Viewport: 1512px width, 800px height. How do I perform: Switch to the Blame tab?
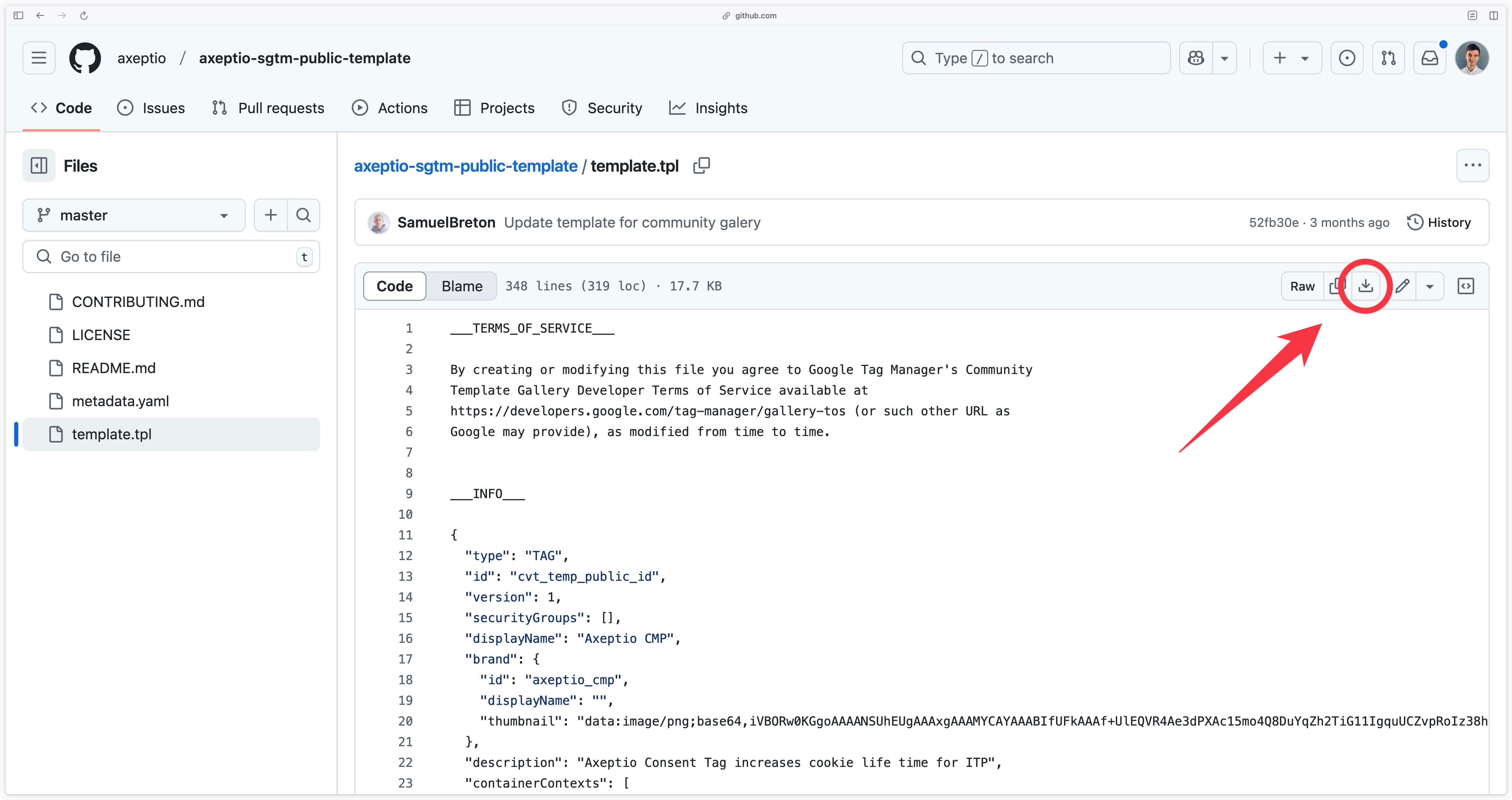click(x=461, y=286)
